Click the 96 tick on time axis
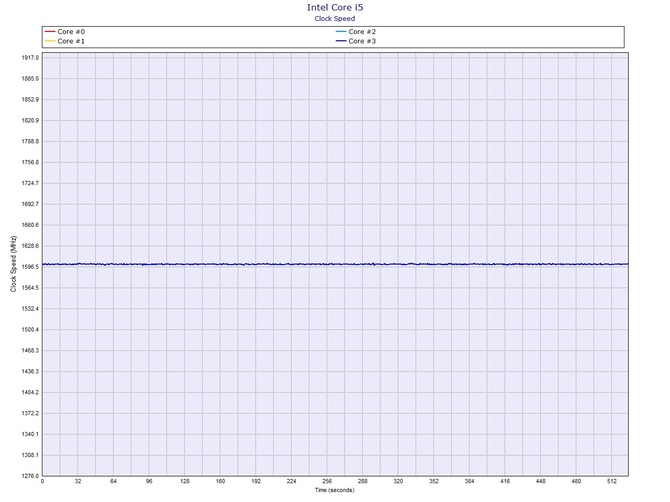 [149, 481]
